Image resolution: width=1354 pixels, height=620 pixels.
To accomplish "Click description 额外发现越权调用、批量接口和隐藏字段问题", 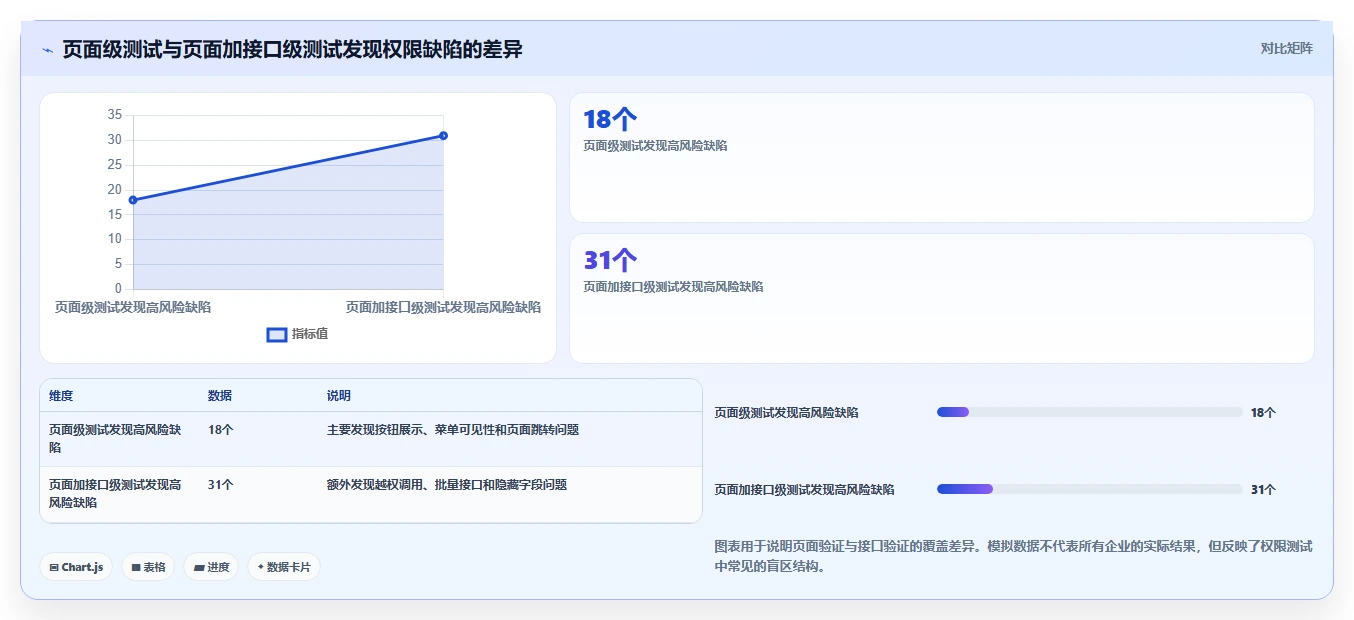I will [x=447, y=485].
